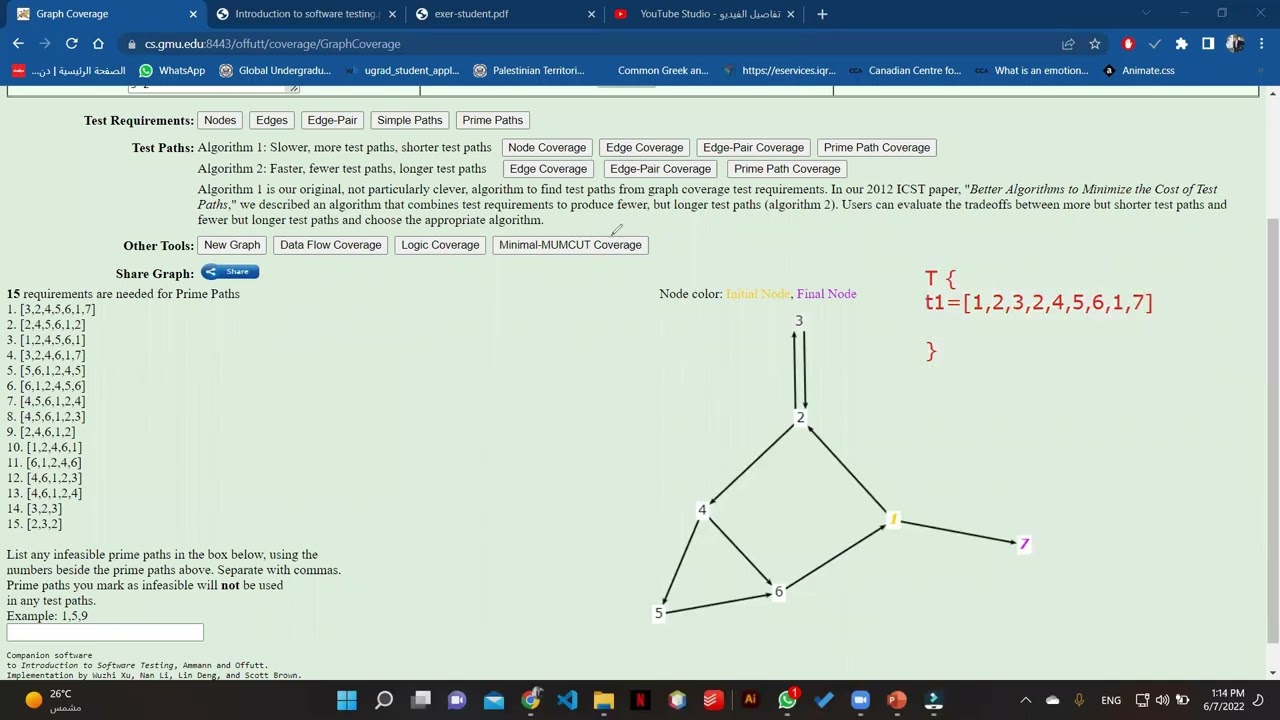Click the Edge-Pair test requirements button
The width and height of the screenshot is (1280, 720).
pos(332,120)
